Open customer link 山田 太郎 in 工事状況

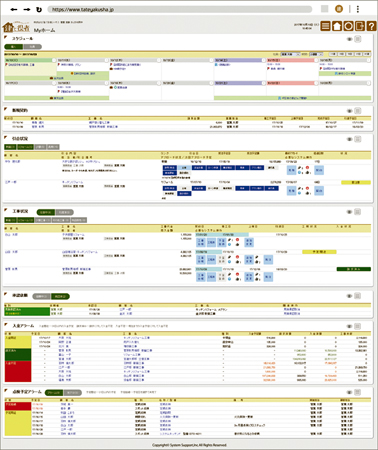(x=11, y=252)
